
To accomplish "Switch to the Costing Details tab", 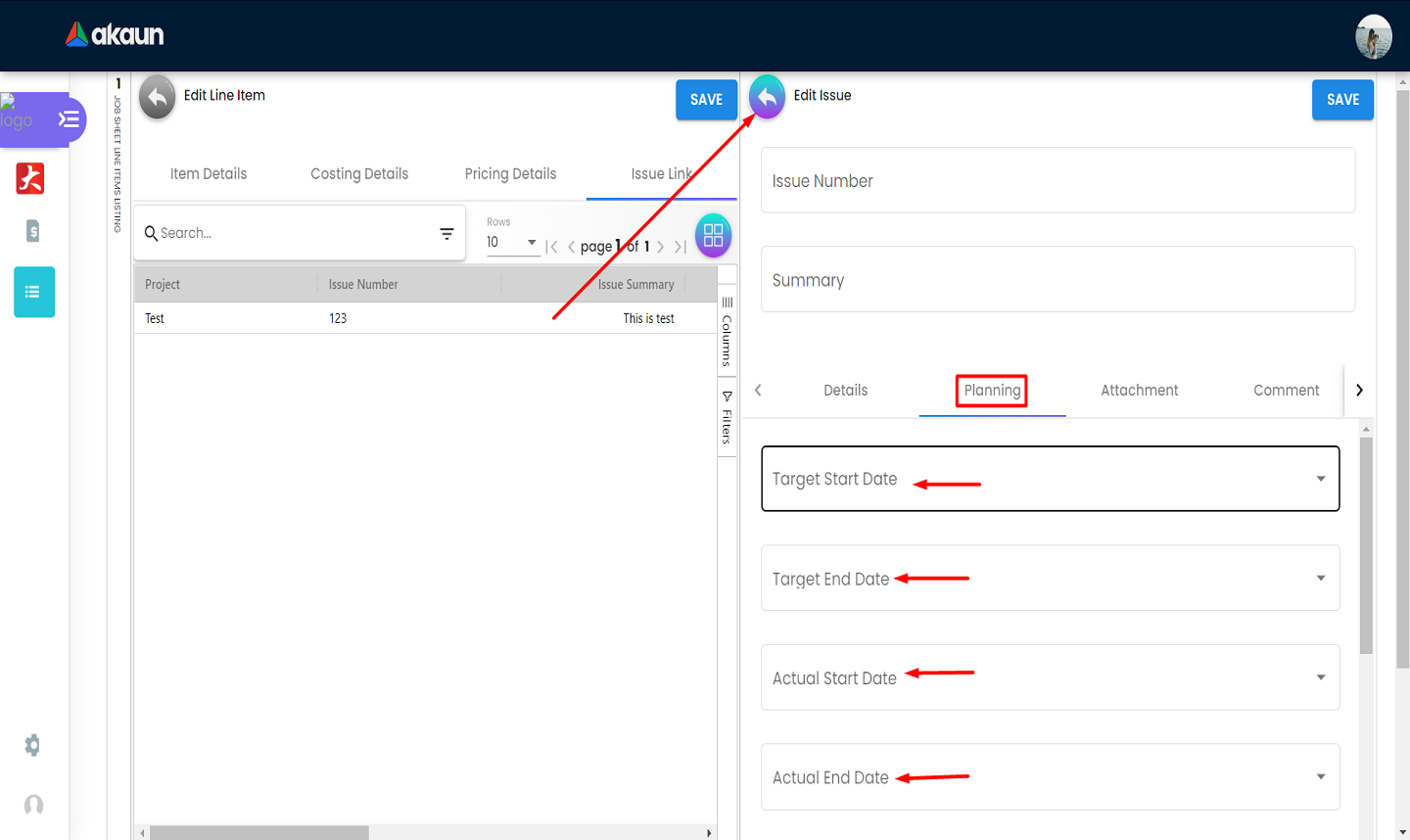I will tap(359, 173).
